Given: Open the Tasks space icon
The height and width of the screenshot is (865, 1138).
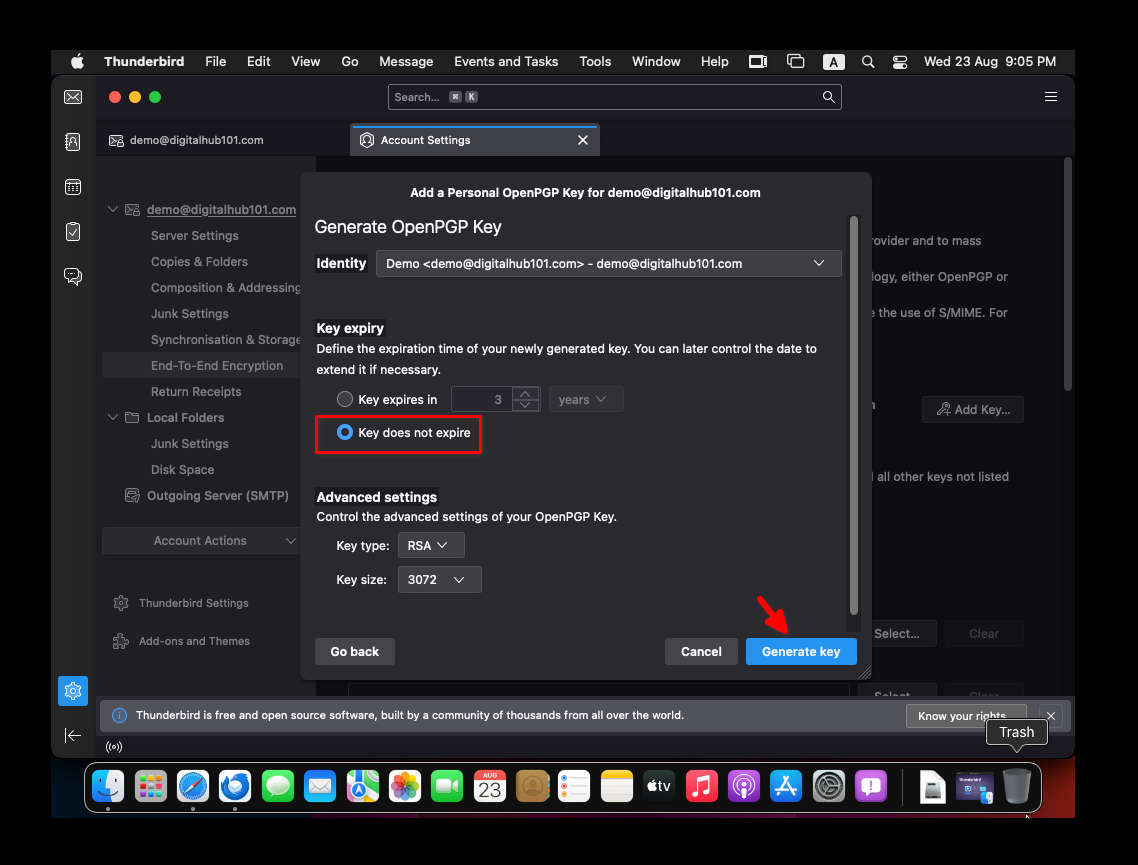Looking at the screenshot, I should click(x=73, y=231).
